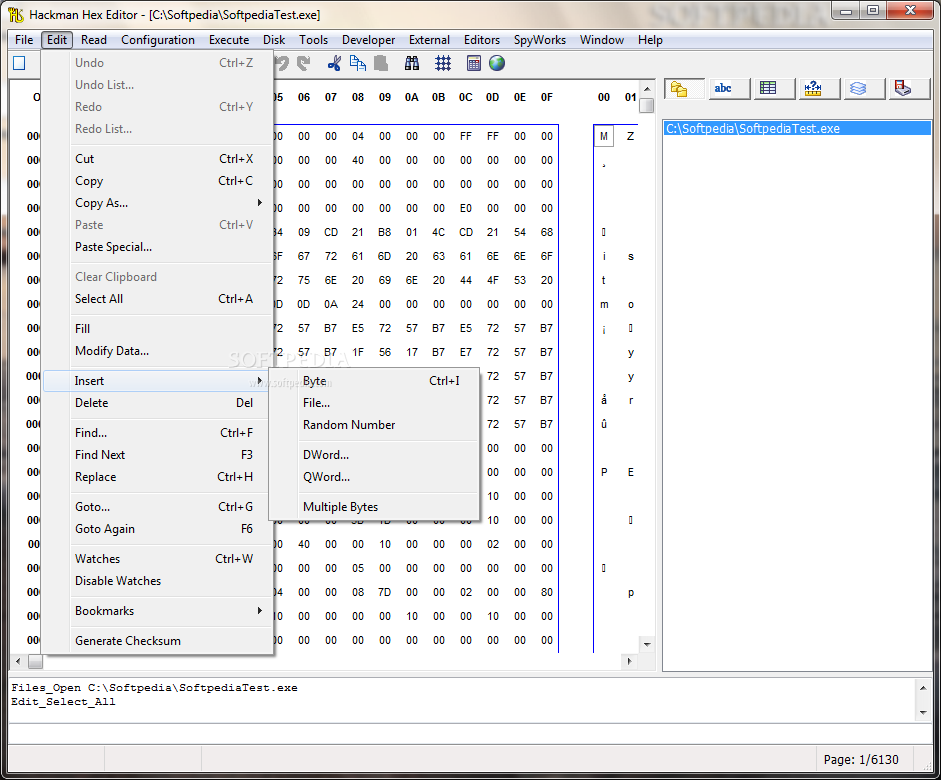Choose Select All menu entry
This screenshot has height=780, width=941.
click(158, 299)
